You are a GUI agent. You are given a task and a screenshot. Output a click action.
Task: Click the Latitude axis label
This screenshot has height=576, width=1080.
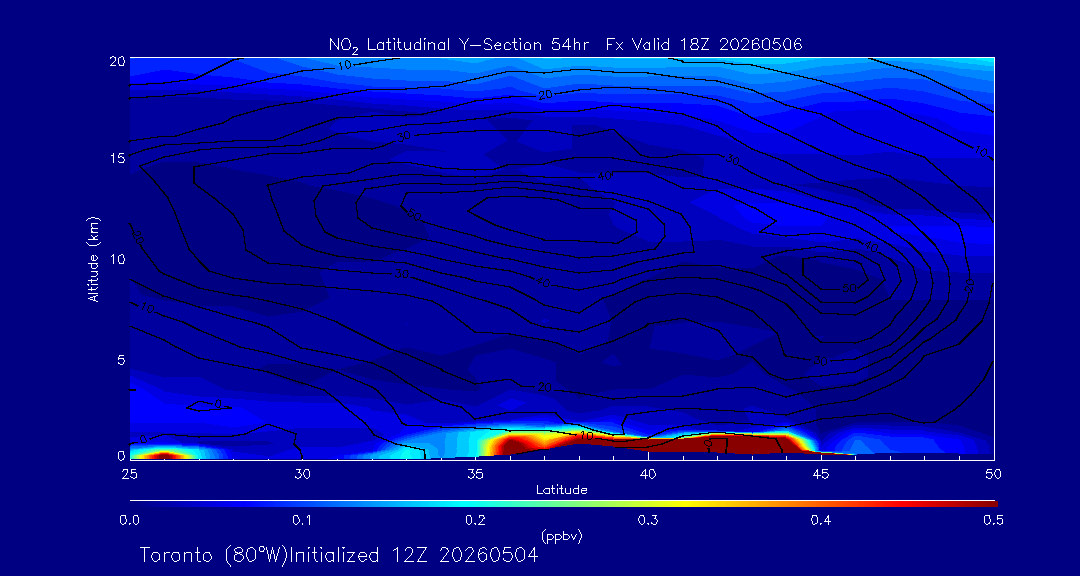point(562,490)
